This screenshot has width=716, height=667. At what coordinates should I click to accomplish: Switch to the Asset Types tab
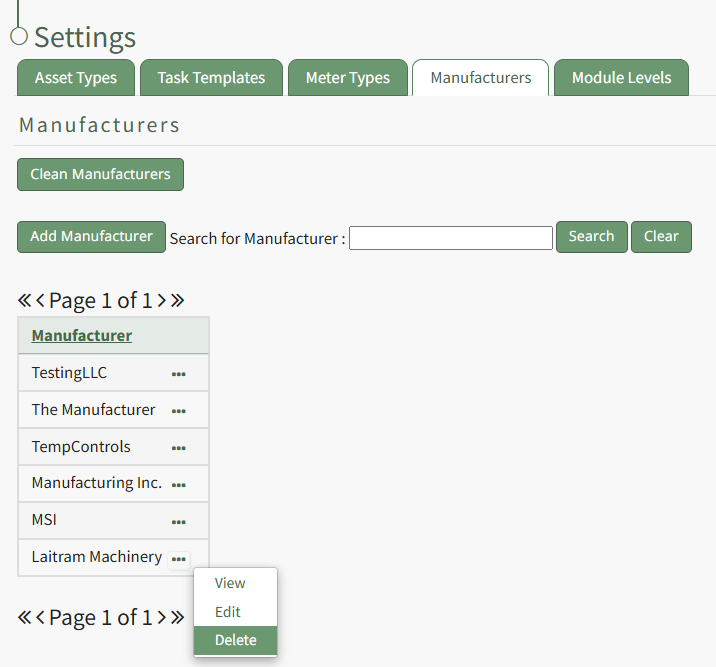click(76, 78)
